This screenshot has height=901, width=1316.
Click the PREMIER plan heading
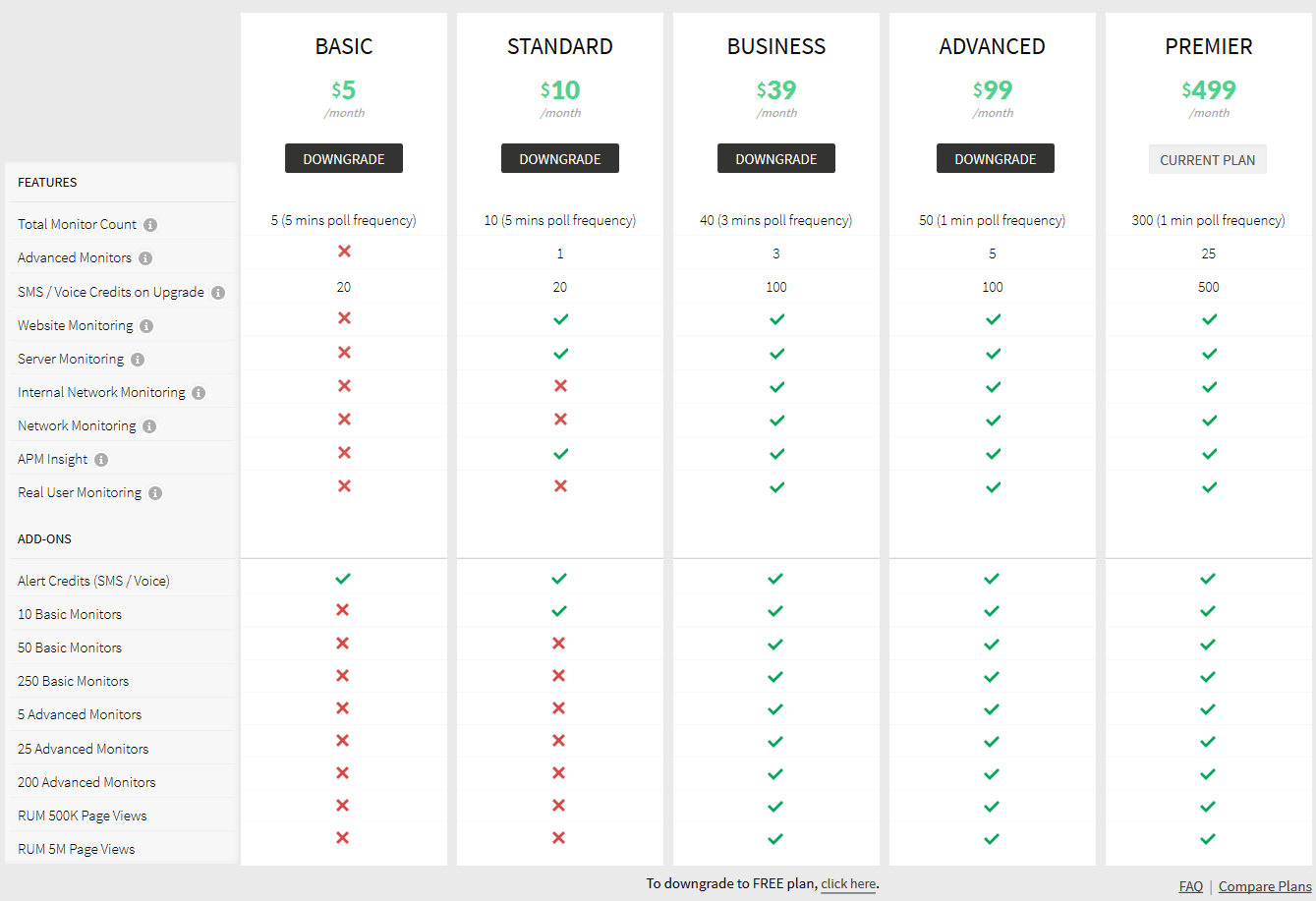click(x=1208, y=46)
